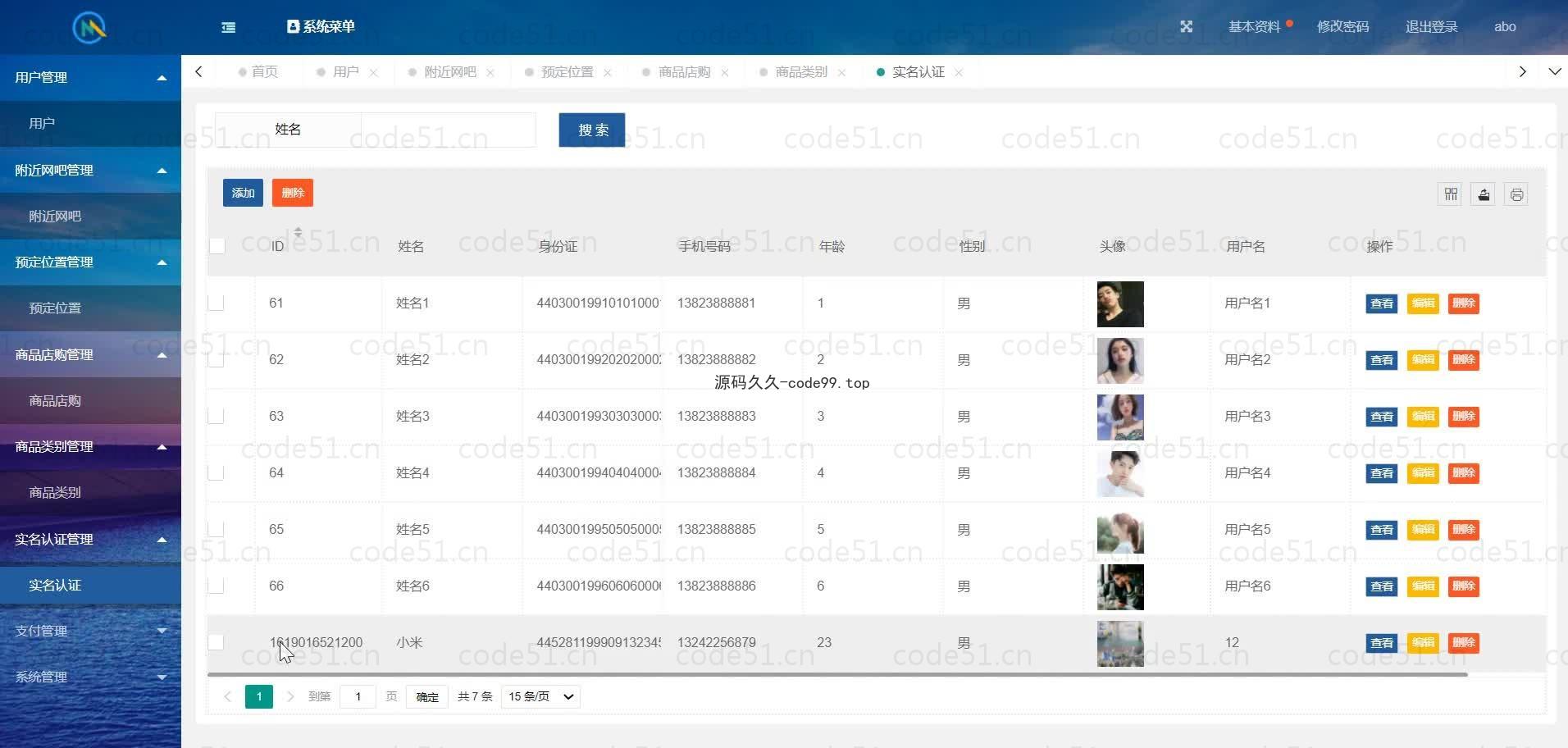Open 预定位置 in the sidebar menu
Viewport: 1568px width, 748px height.
click(x=90, y=308)
